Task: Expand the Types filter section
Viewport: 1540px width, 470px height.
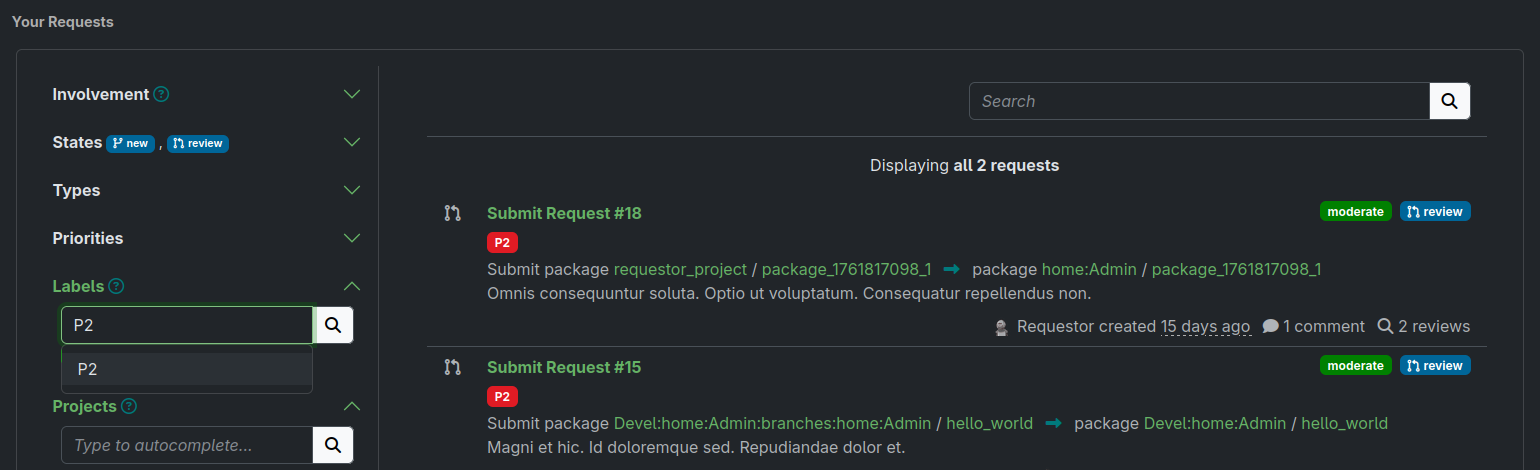Action: pos(352,190)
